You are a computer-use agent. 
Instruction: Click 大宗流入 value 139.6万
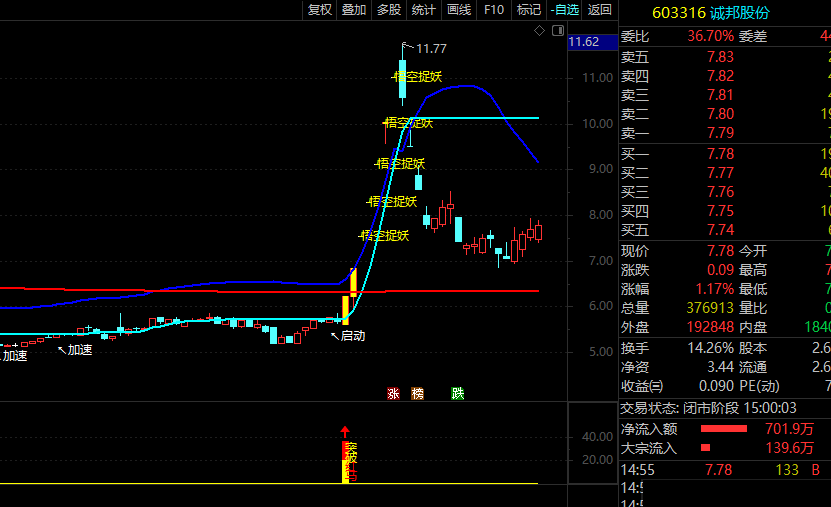(x=789, y=448)
